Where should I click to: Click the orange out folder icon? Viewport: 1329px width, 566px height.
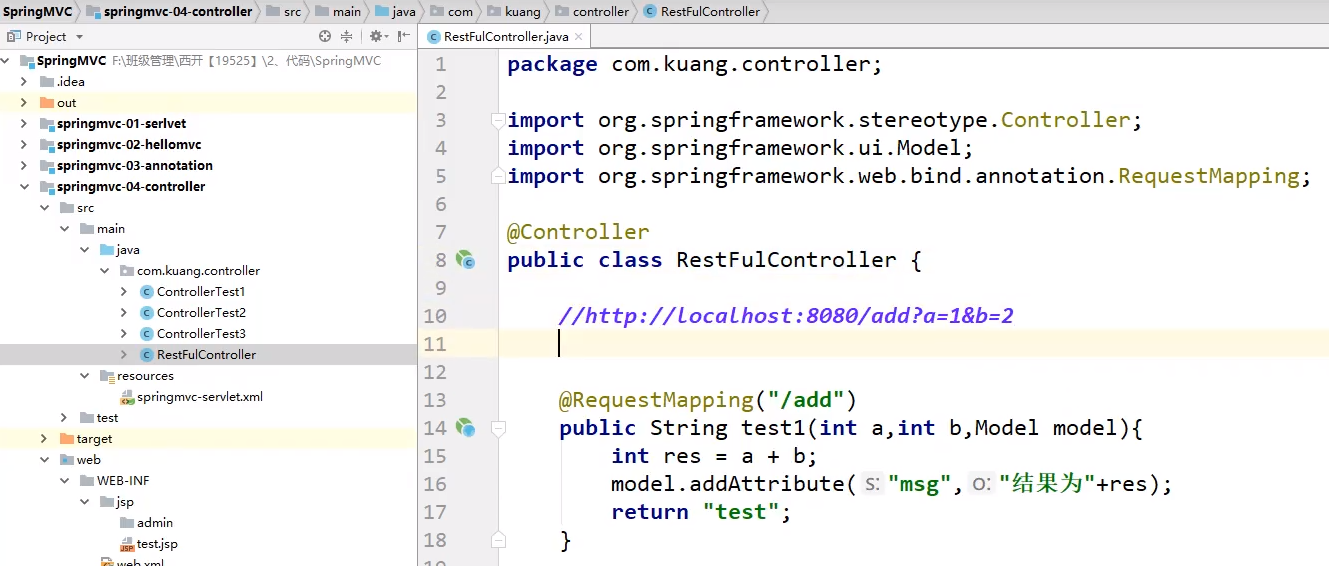pyautogui.click(x=47, y=103)
